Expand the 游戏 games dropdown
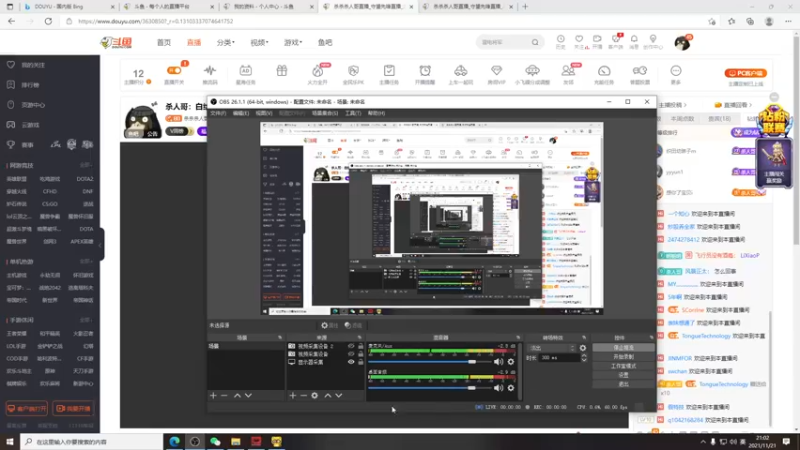800x450 pixels. (x=293, y=42)
